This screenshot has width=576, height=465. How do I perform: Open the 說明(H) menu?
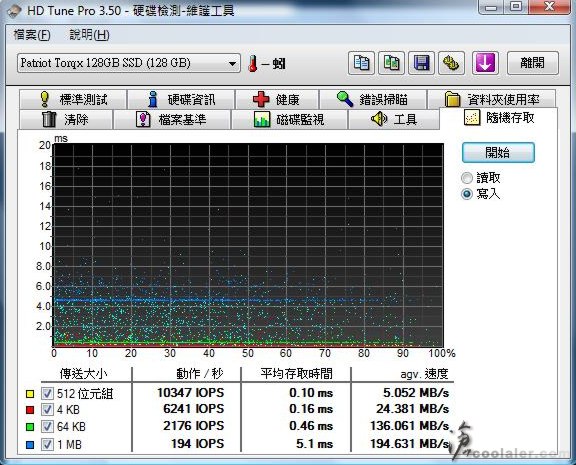pos(89,35)
